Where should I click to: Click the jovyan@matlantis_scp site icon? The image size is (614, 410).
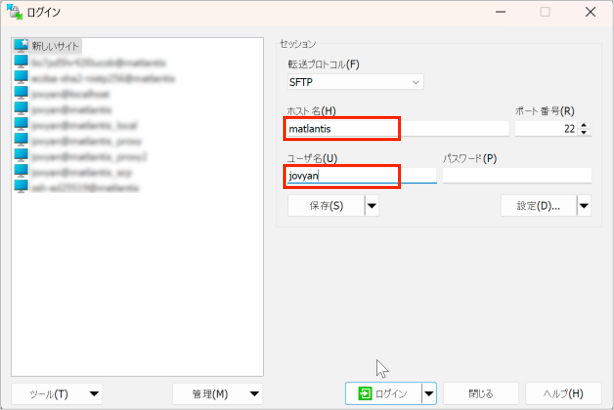[21, 171]
